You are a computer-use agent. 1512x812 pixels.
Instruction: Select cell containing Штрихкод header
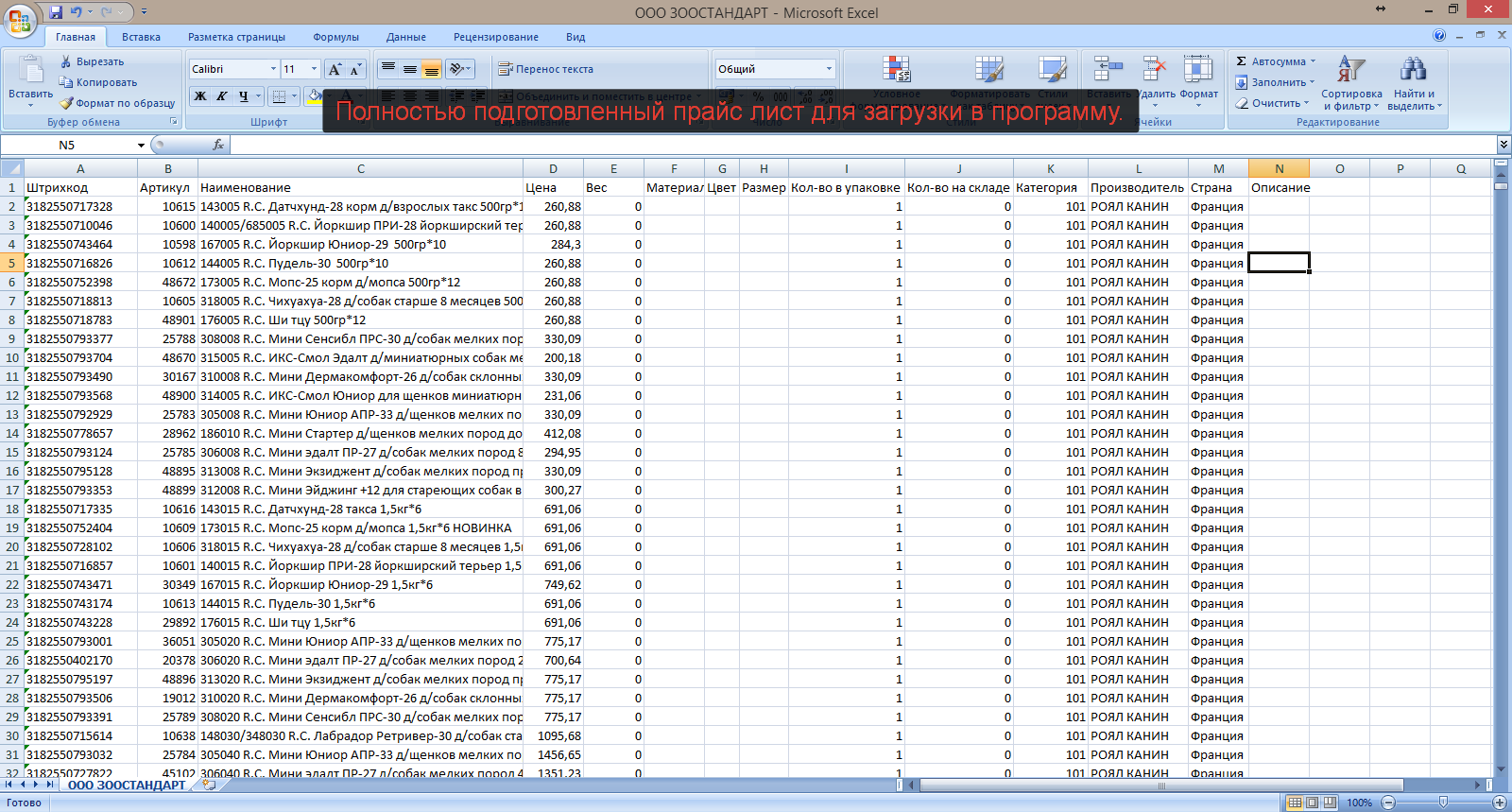click(80, 187)
